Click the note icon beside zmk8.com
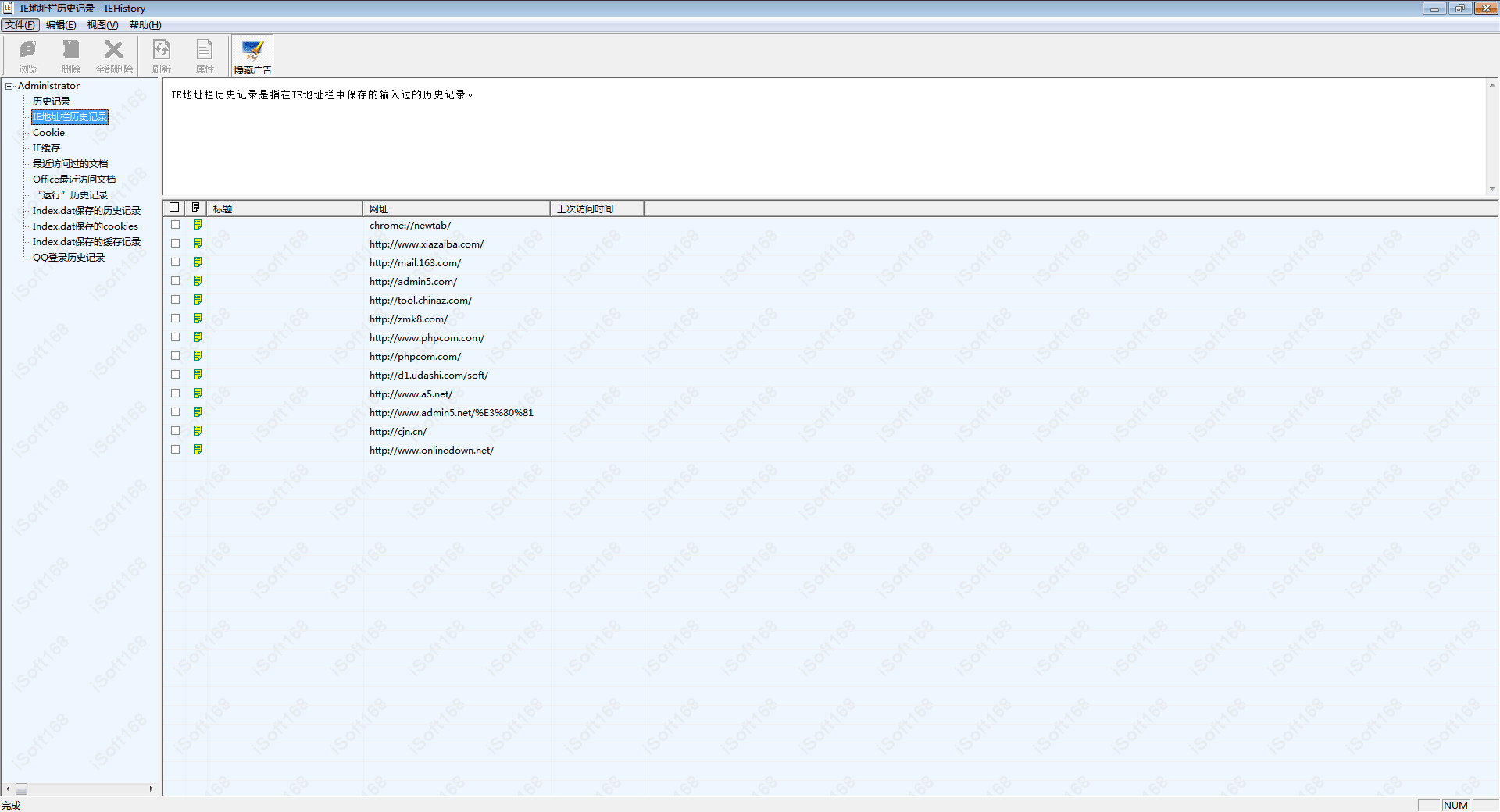The width and height of the screenshot is (1500, 812). (198, 319)
